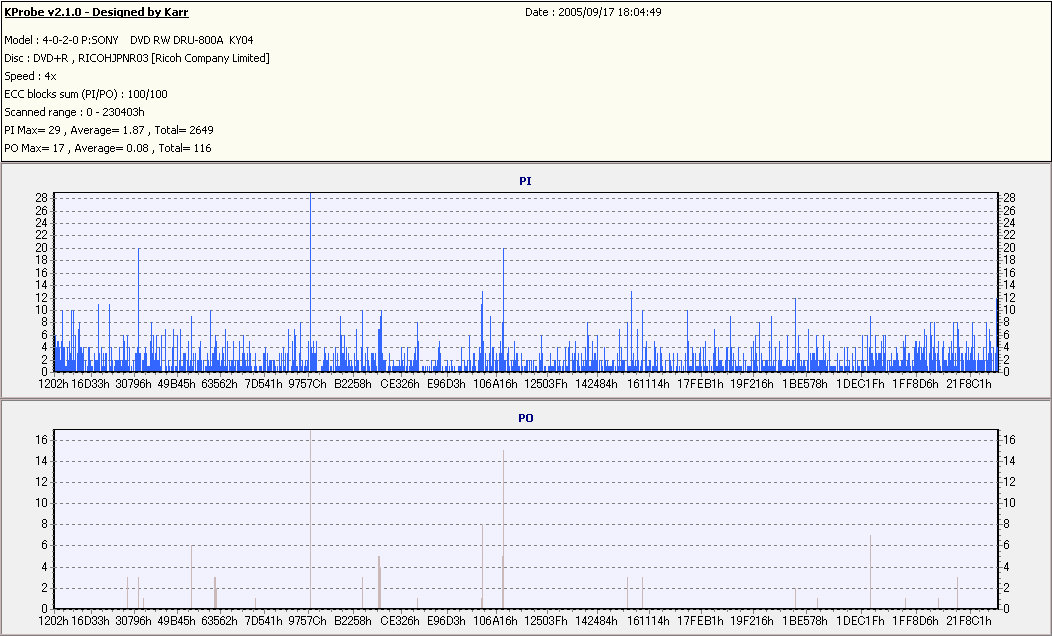Click '1FF8D6h' on the PO chart x-axis
The width and height of the screenshot is (1052, 636).
[x=915, y=621]
